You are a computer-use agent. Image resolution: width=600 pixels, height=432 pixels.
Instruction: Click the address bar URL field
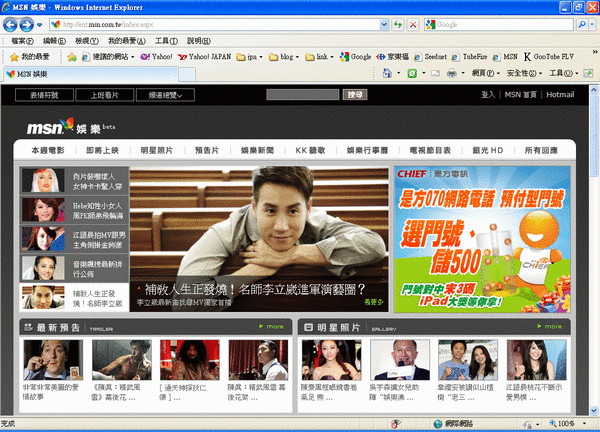pyautogui.click(x=215, y=24)
